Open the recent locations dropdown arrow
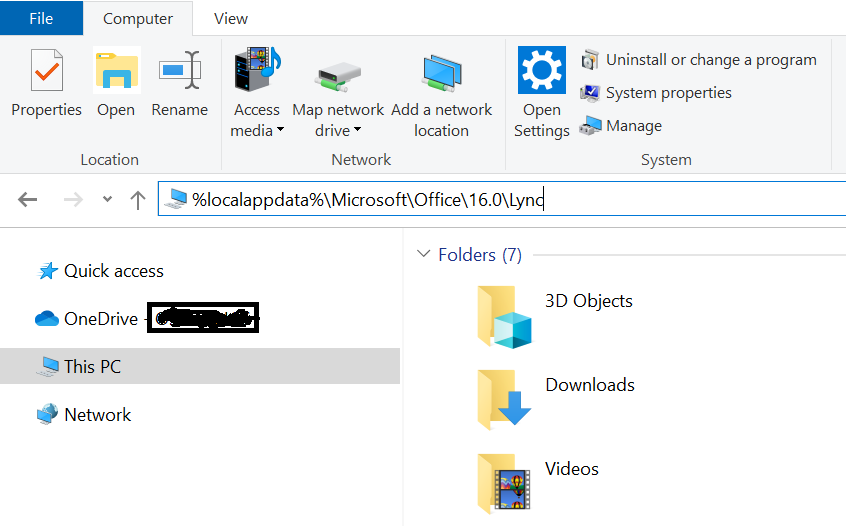 point(107,199)
